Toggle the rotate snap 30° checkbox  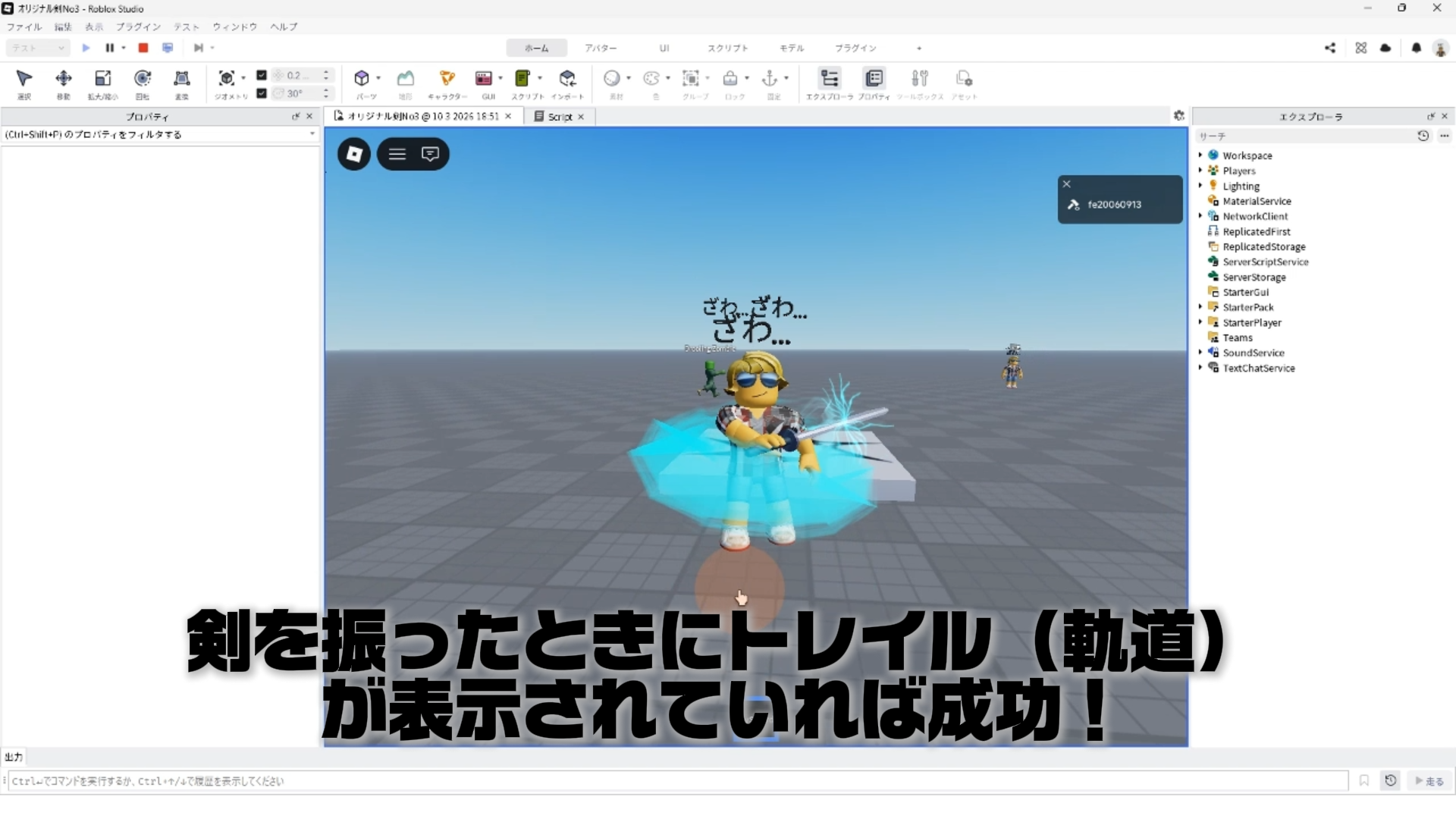262,93
